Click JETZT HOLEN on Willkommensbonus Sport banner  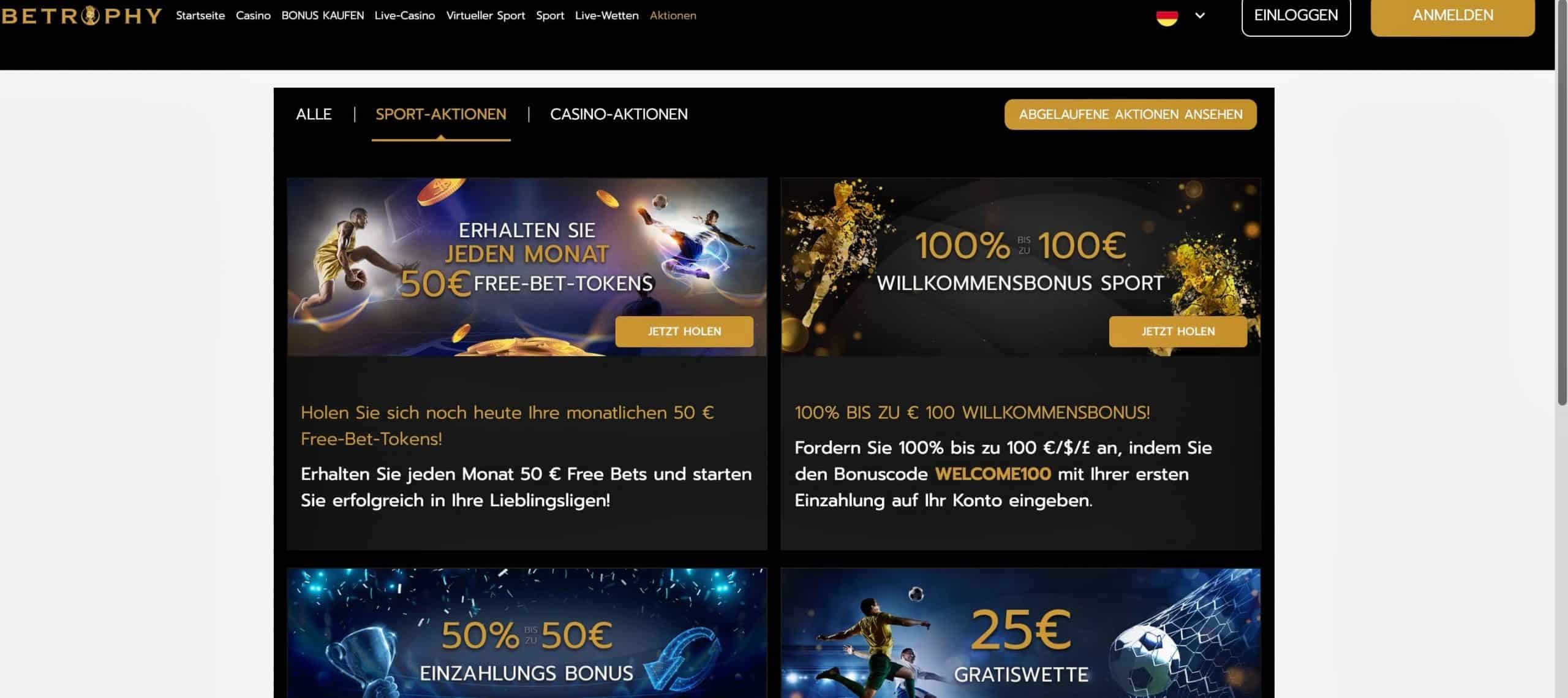tap(1178, 332)
